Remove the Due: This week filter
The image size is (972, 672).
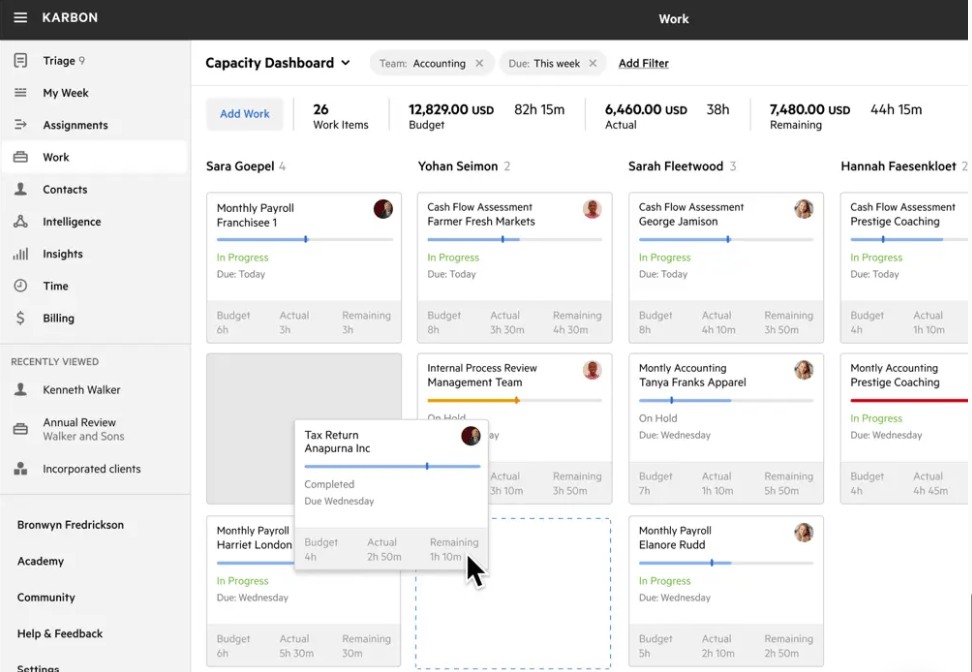pyautogui.click(x=593, y=63)
